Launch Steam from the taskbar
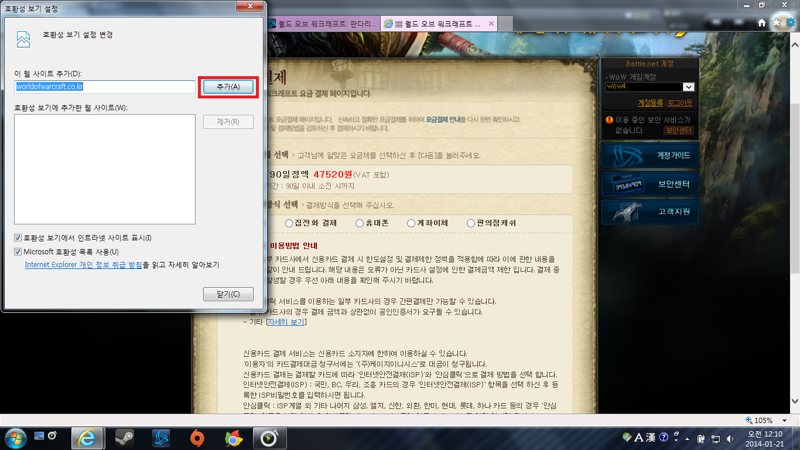Screen dimensions: 800x450 [x=124, y=438]
